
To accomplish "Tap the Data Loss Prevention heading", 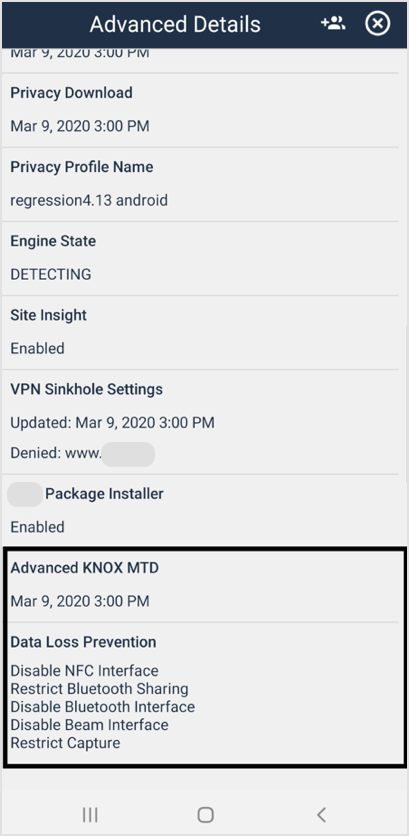I will coord(83,642).
